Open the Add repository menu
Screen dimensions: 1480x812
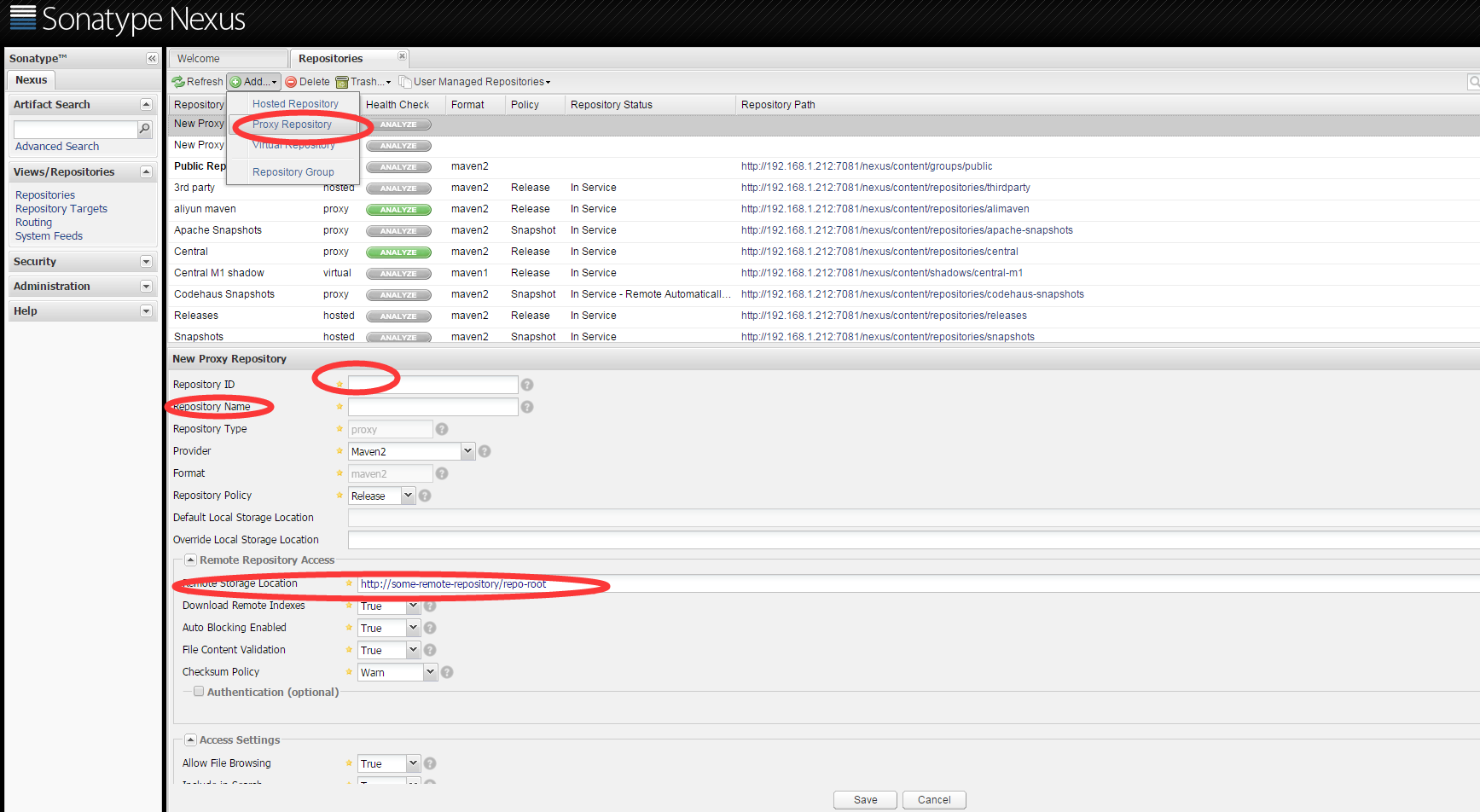point(253,82)
